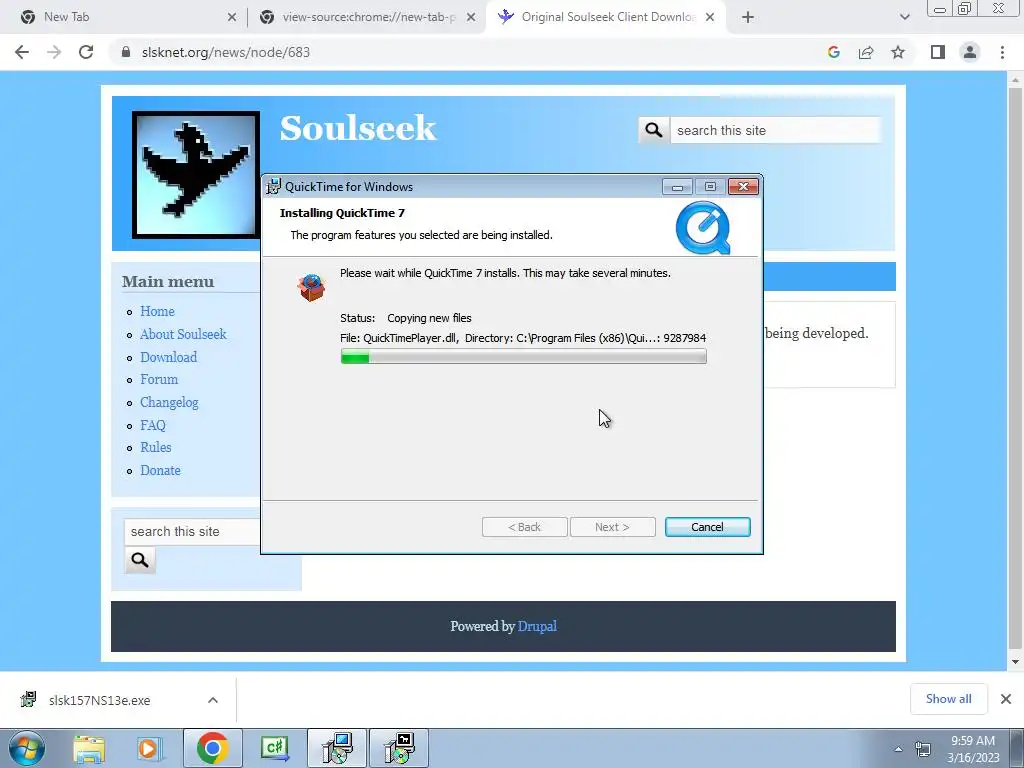Launch Windows Media Player from the taskbar
Viewport: 1024px width, 768px height.
point(149,748)
